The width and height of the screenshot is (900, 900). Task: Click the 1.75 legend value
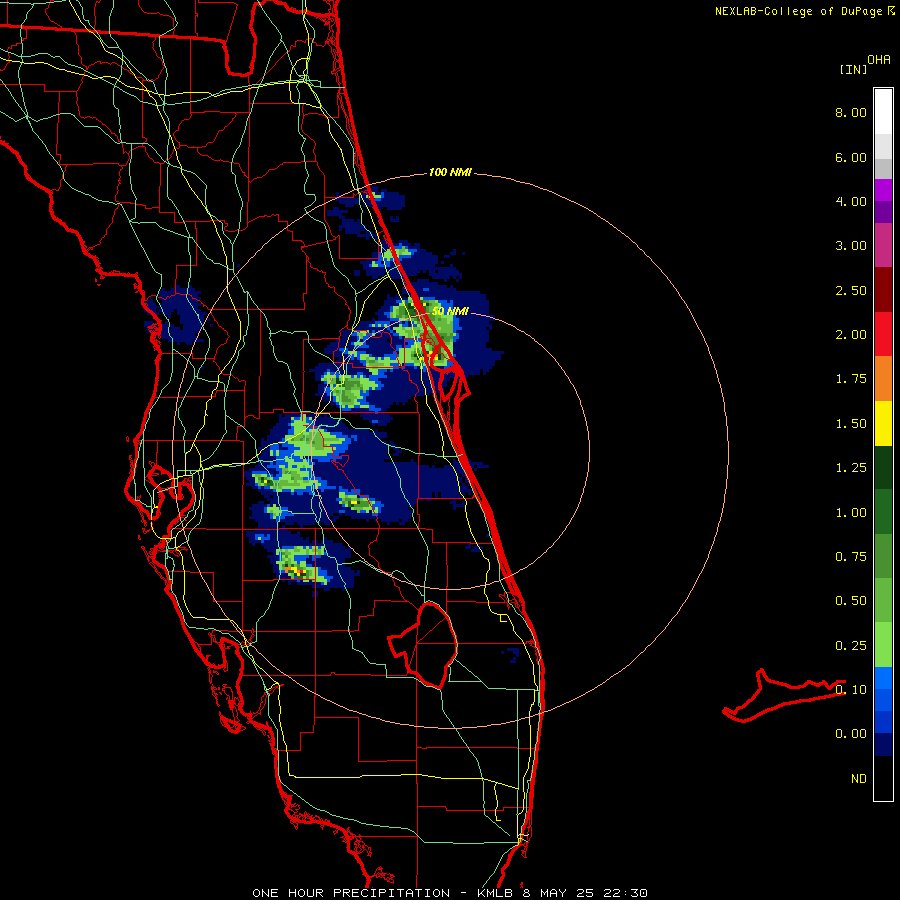tap(851, 379)
